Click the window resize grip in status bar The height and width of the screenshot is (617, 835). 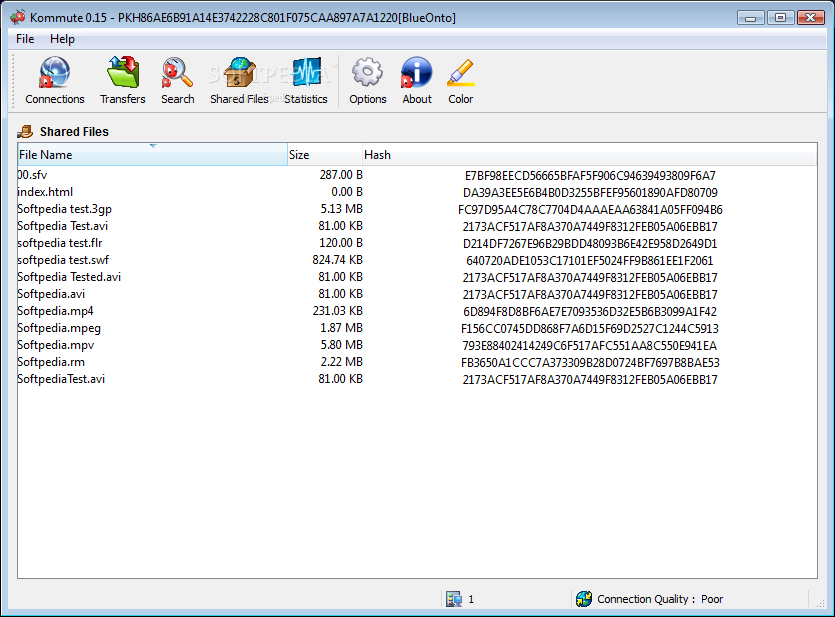(x=820, y=603)
